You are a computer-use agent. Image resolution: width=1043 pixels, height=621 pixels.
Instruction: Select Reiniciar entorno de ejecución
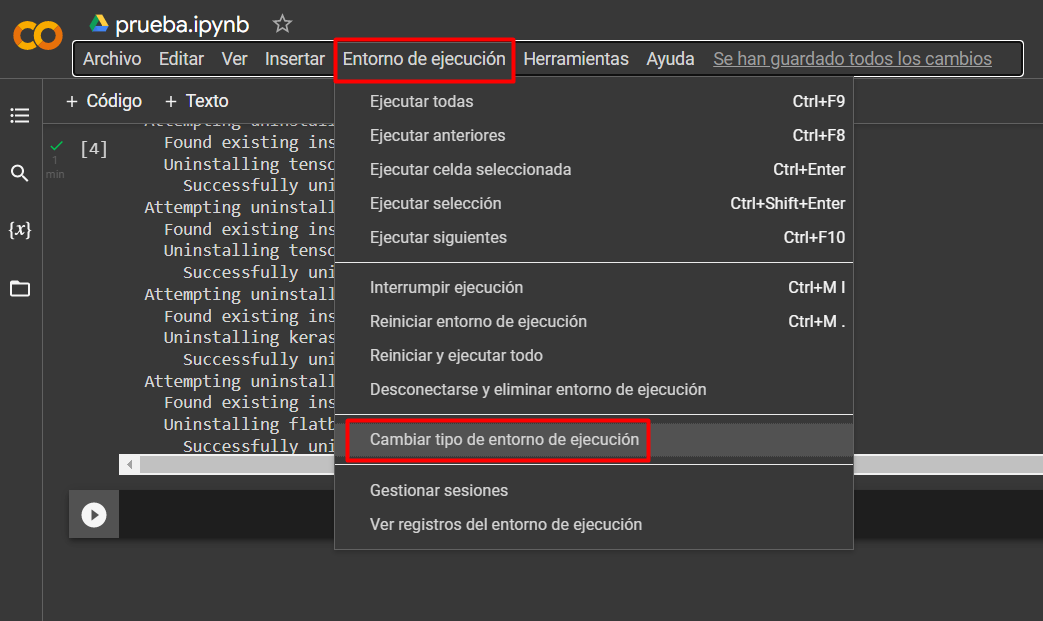click(478, 322)
